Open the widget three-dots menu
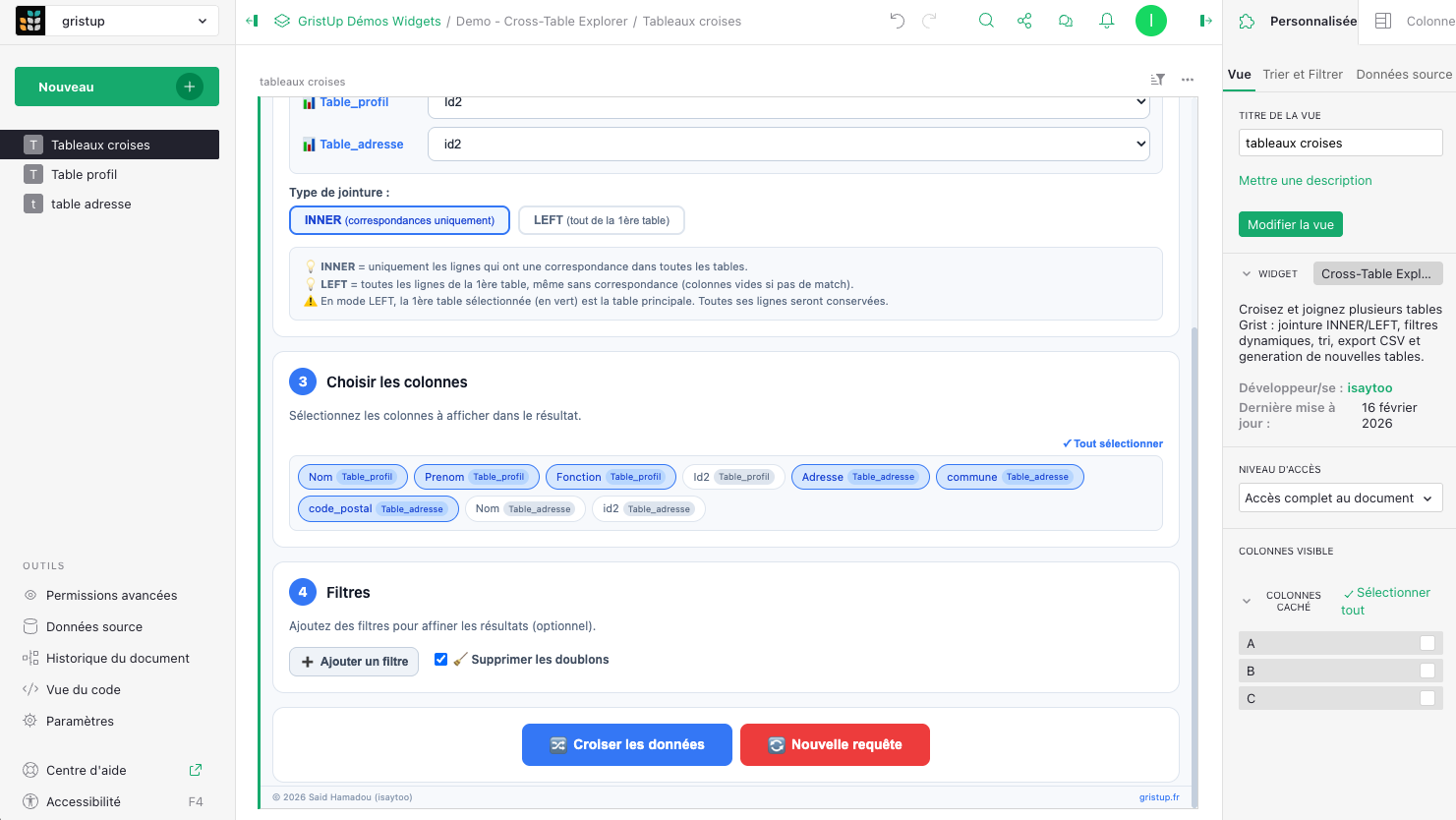 (1188, 80)
